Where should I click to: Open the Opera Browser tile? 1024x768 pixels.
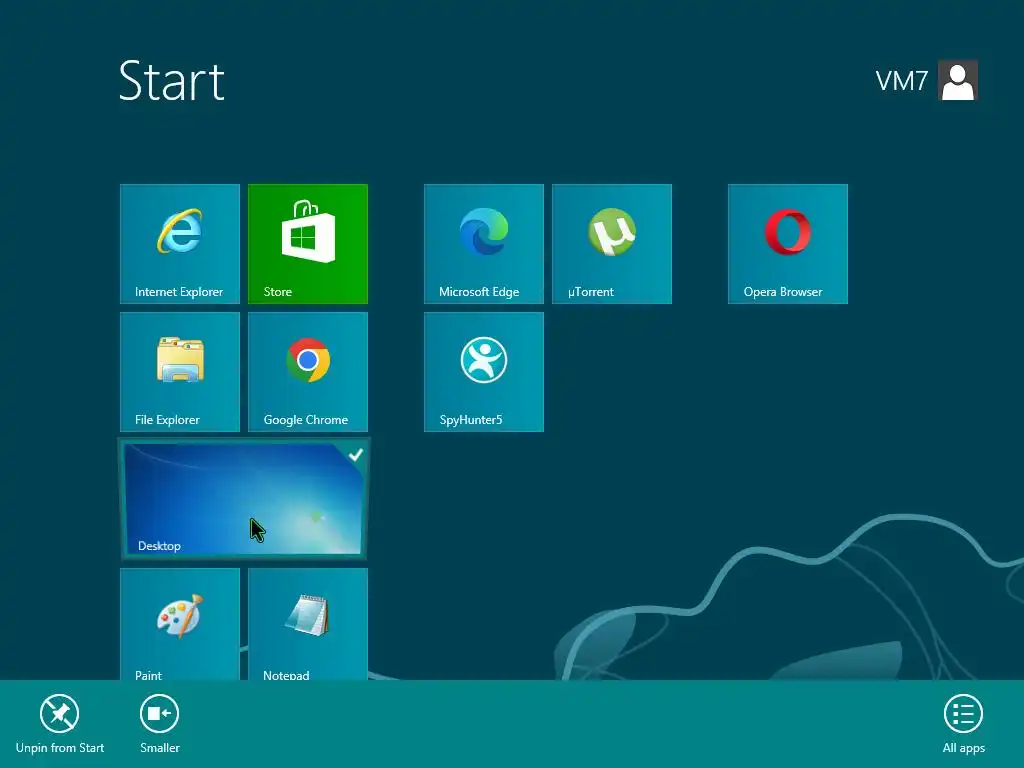click(788, 244)
